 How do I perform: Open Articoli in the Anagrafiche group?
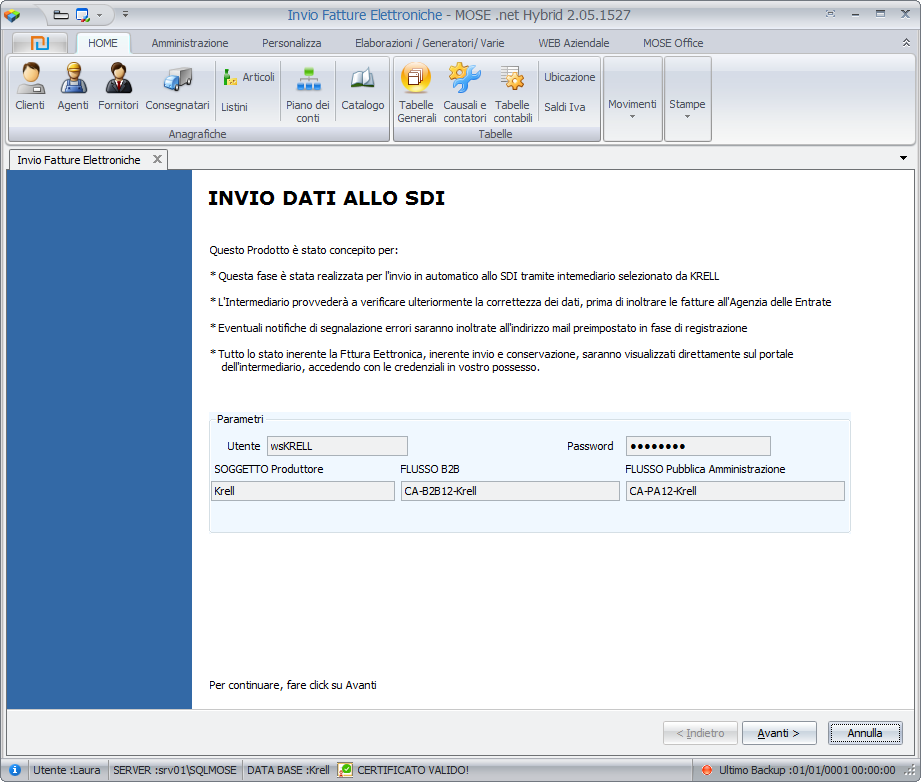click(249, 77)
